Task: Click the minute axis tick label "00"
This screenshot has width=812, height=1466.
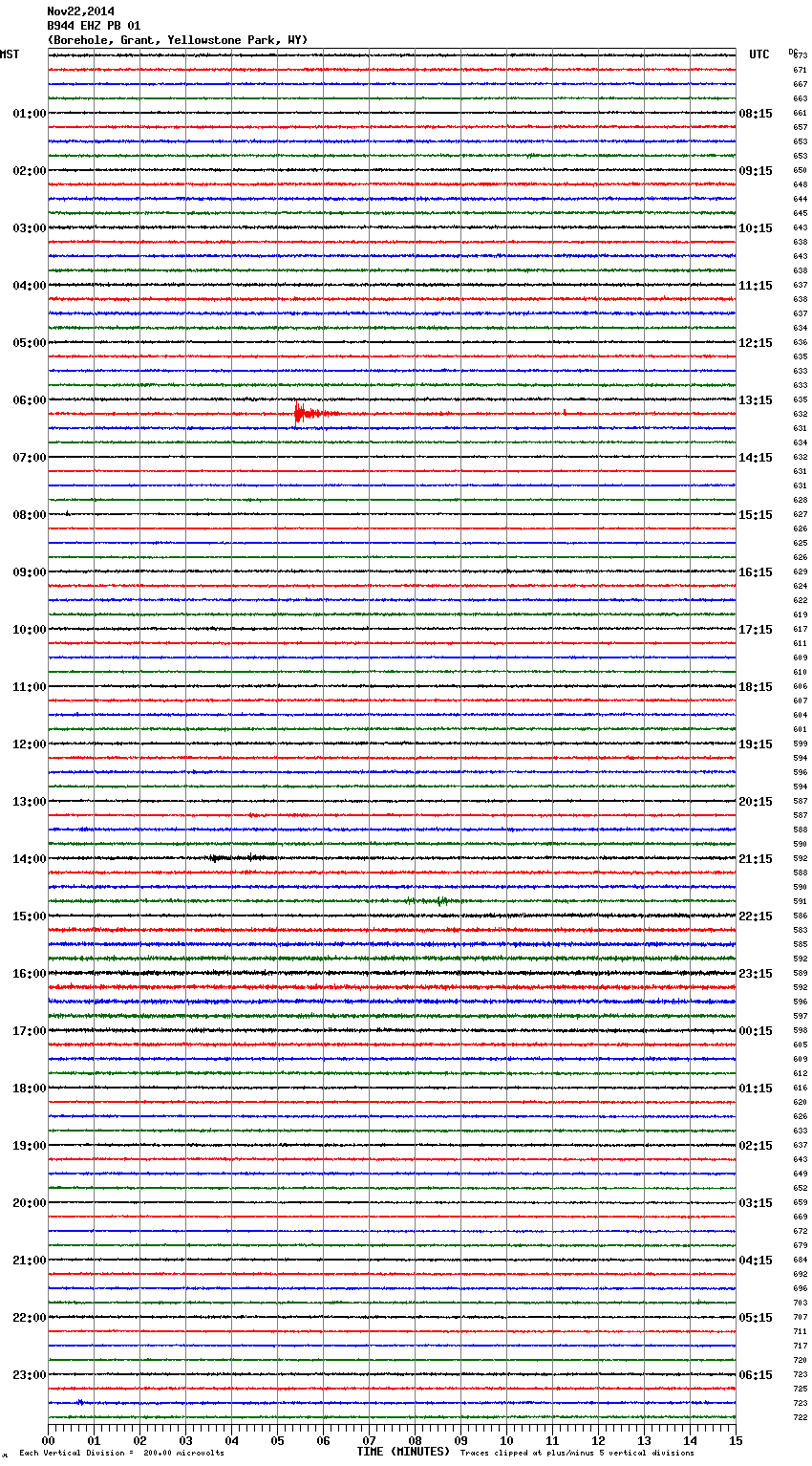Action: click(48, 1440)
